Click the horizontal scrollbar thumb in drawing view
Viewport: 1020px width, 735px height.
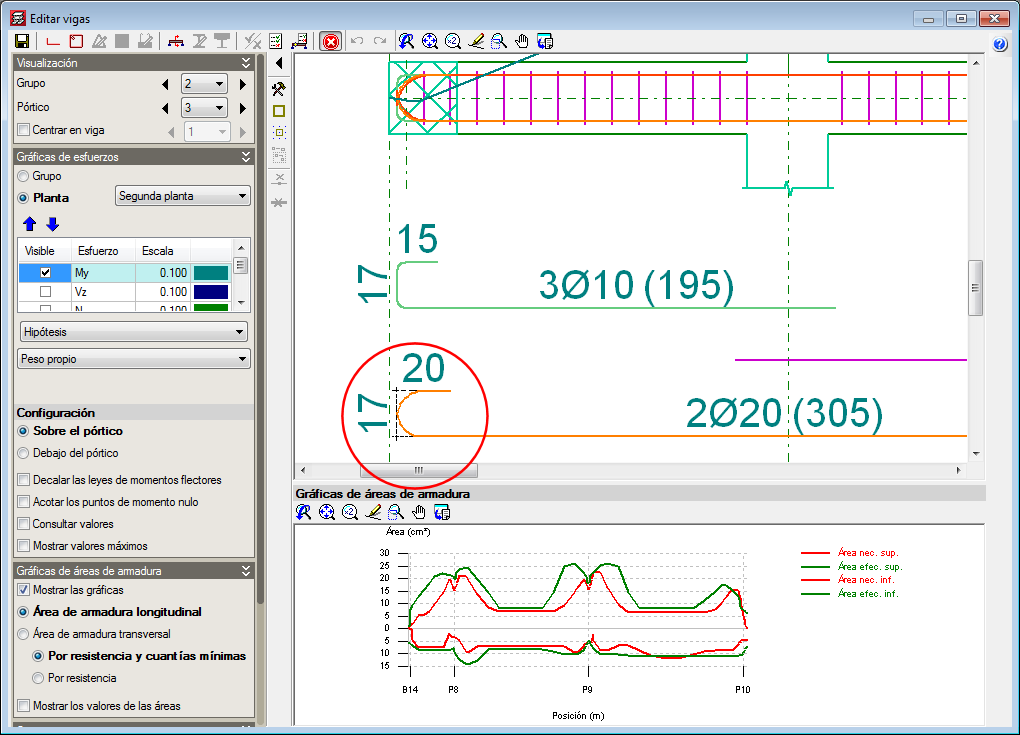click(x=418, y=470)
